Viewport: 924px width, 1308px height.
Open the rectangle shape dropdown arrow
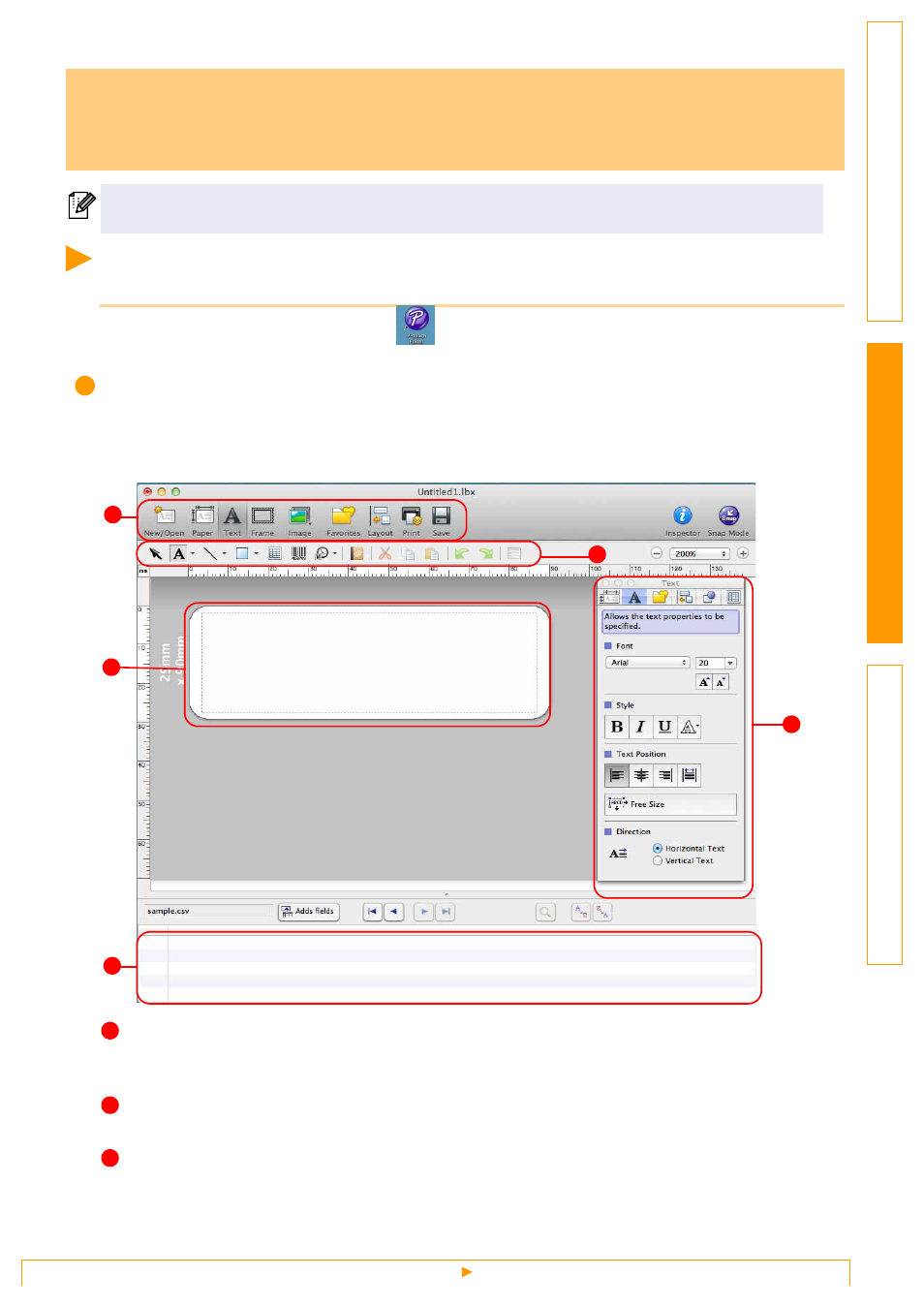point(257,553)
